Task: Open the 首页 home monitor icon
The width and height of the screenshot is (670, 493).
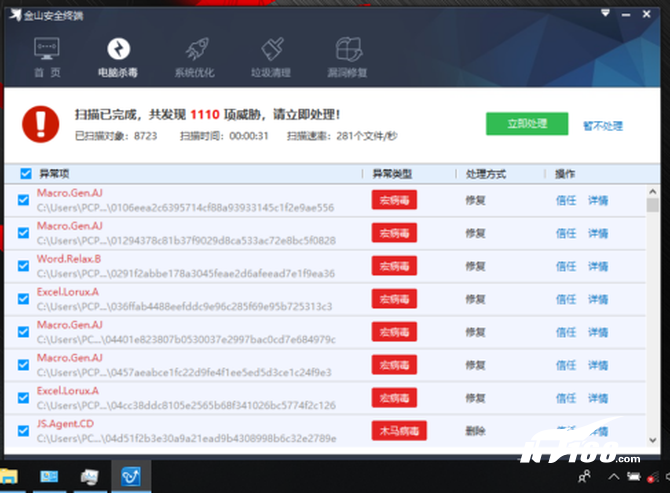Action: 47,50
